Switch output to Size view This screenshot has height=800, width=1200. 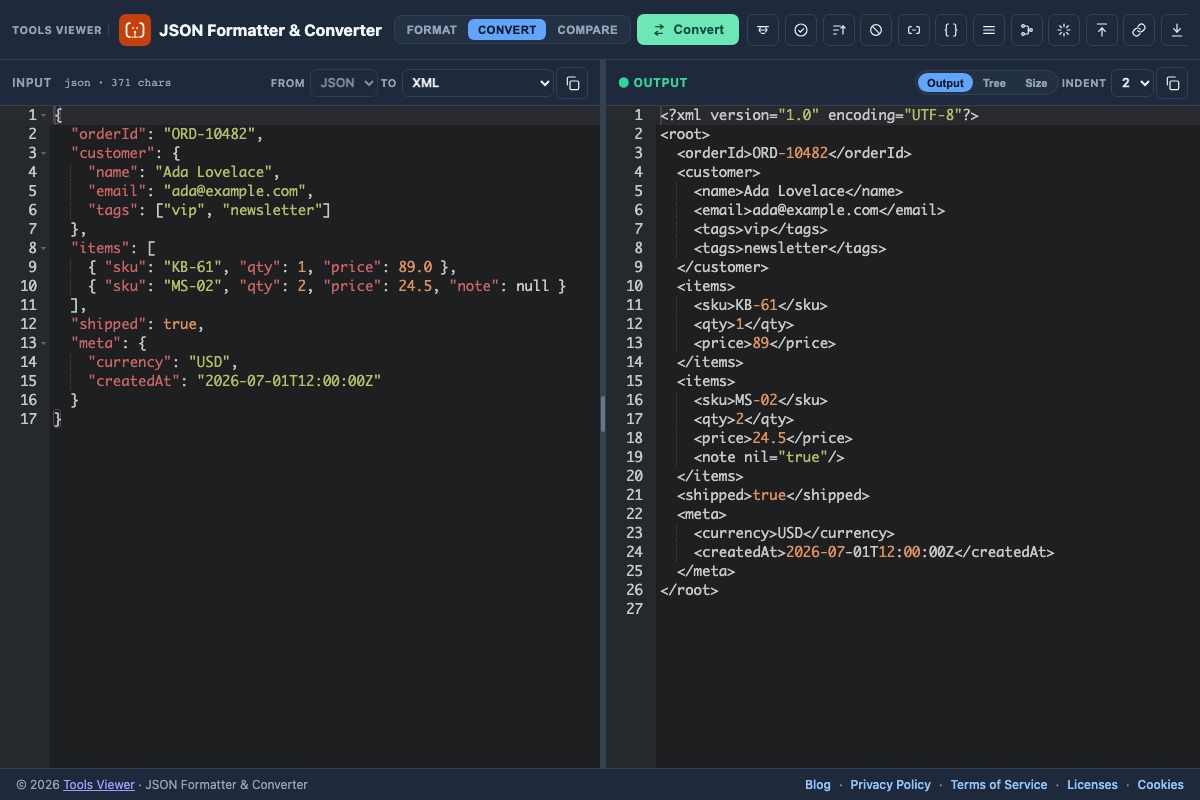click(x=1036, y=83)
